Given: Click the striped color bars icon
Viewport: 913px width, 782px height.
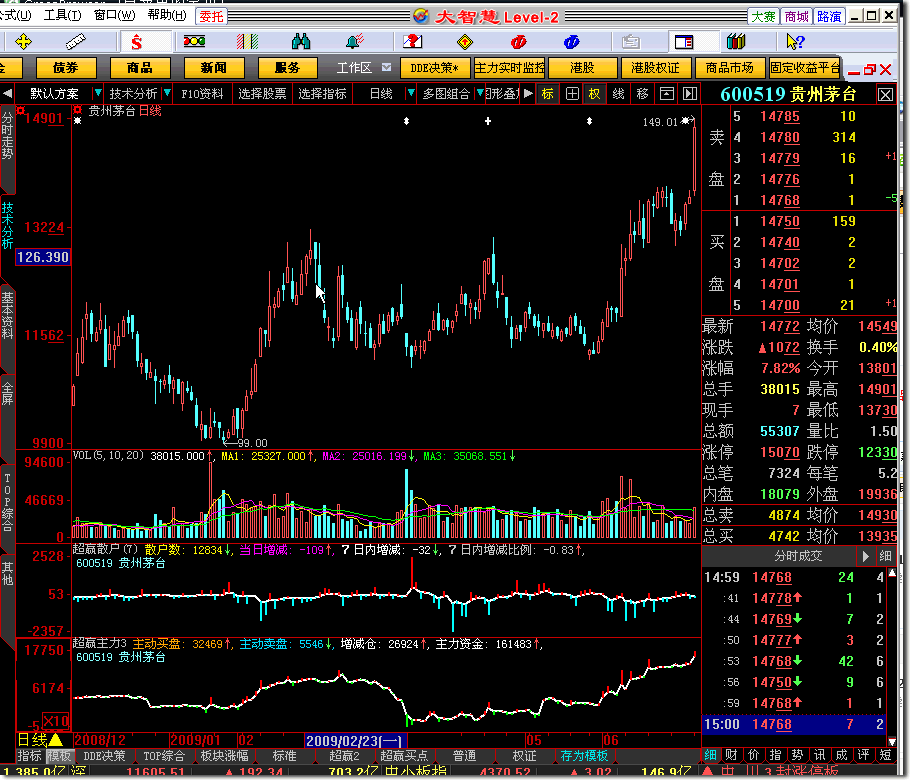Looking at the screenshot, I should tap(247, 41).
